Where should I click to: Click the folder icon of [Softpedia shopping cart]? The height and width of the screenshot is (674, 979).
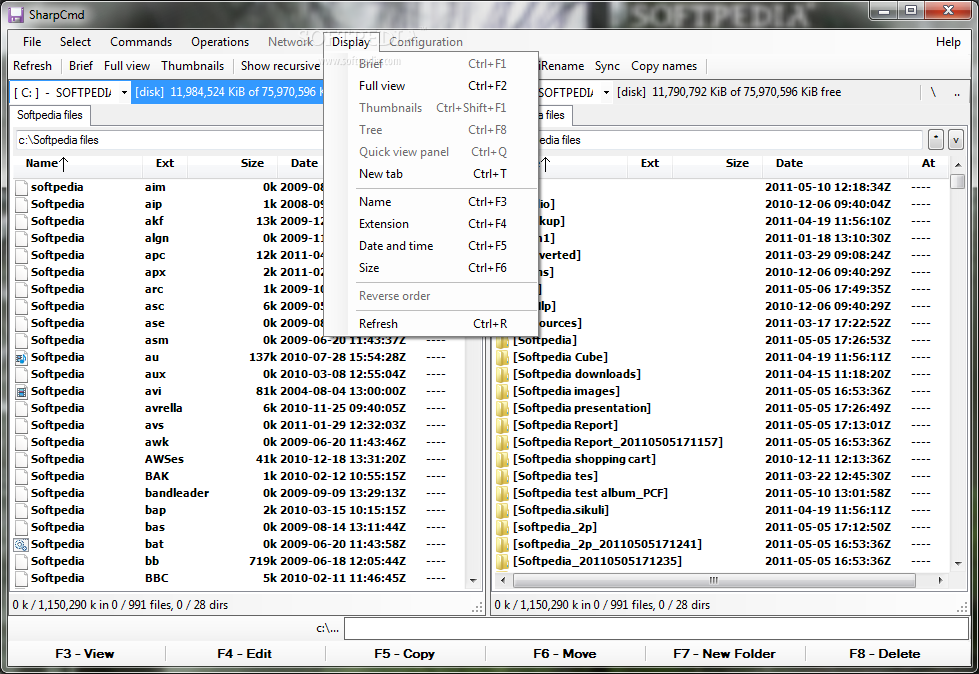coord(503,459)
